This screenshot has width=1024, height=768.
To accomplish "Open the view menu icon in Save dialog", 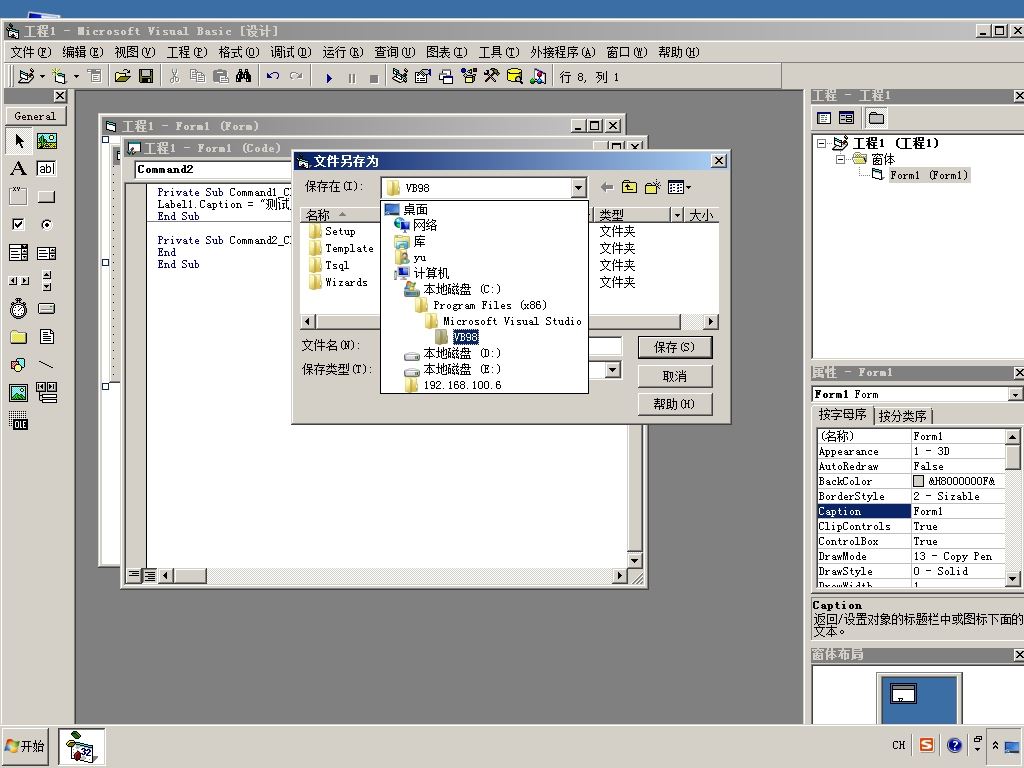I will coord(679,187).
